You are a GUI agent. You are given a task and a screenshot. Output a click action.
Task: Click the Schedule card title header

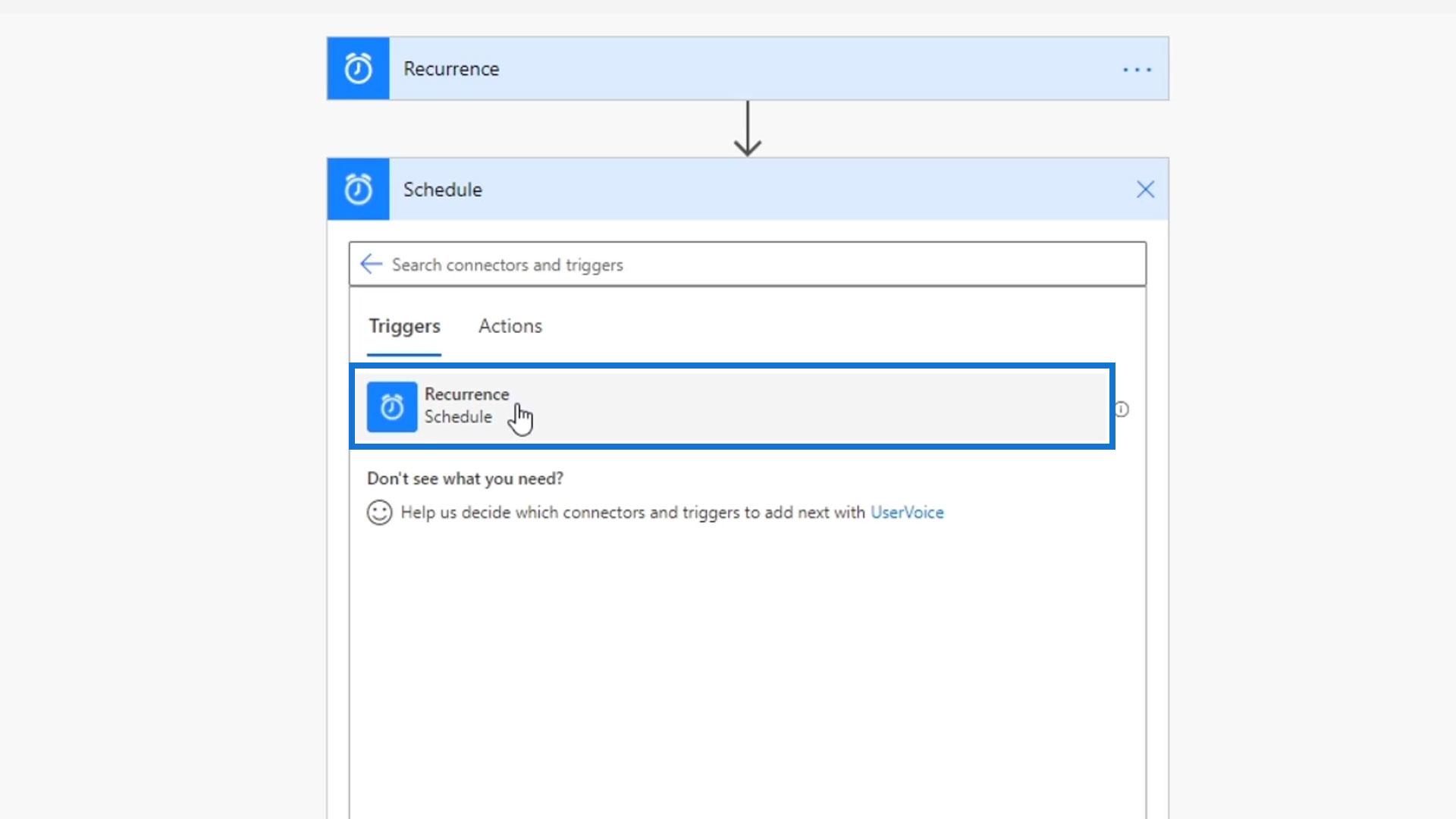(x=442, y=190)
